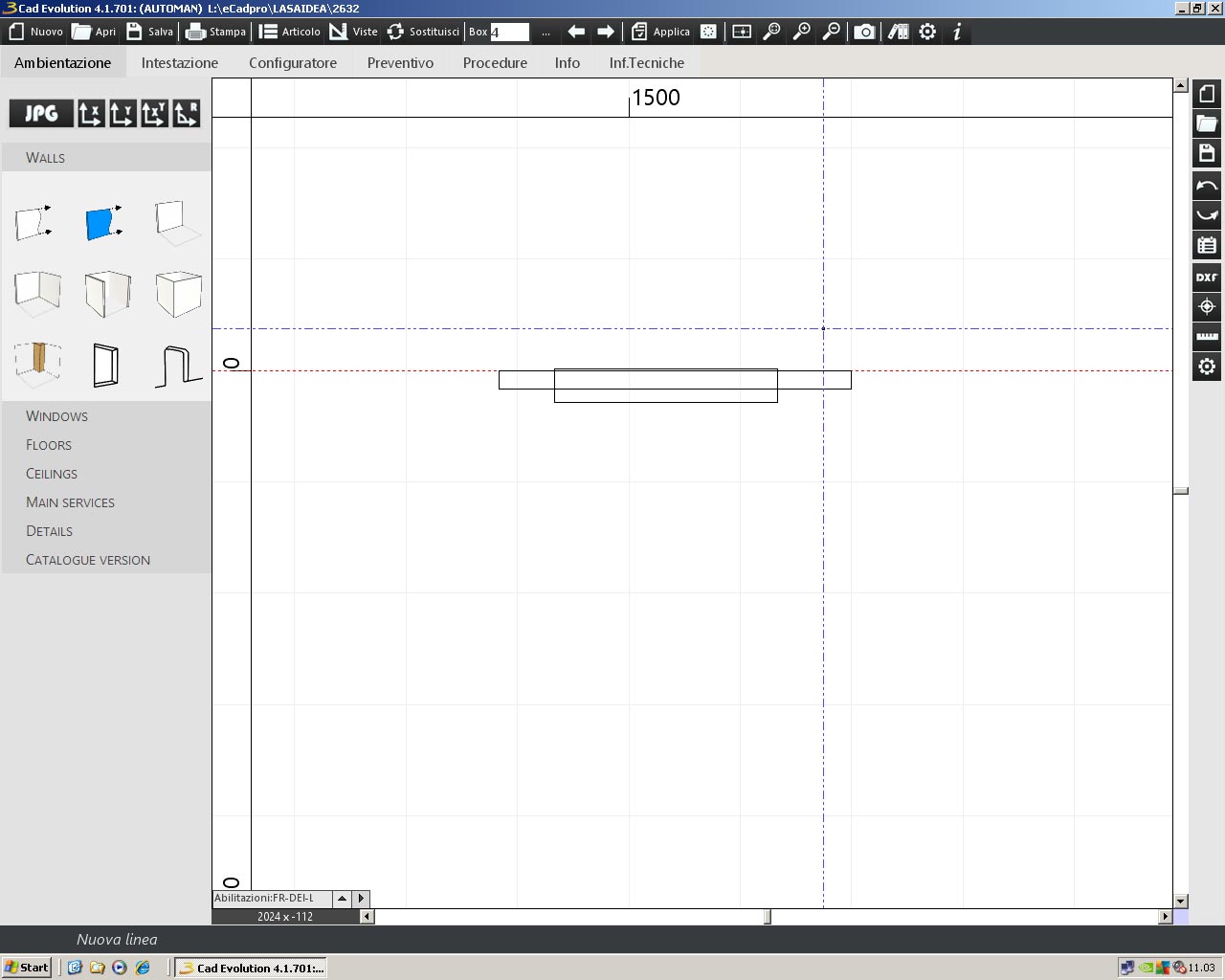Click the Apri toolbar button
1225x980 pixels.
(x=95, y=32)
